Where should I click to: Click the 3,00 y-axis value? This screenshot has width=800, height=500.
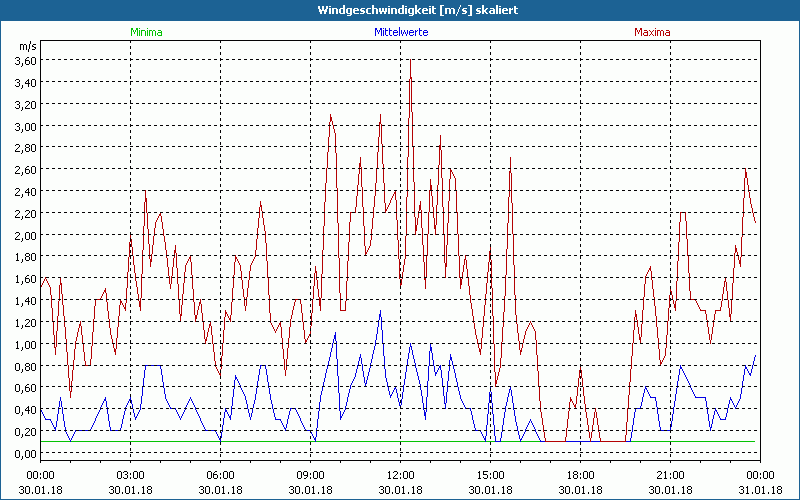click(x=25, y=127)
